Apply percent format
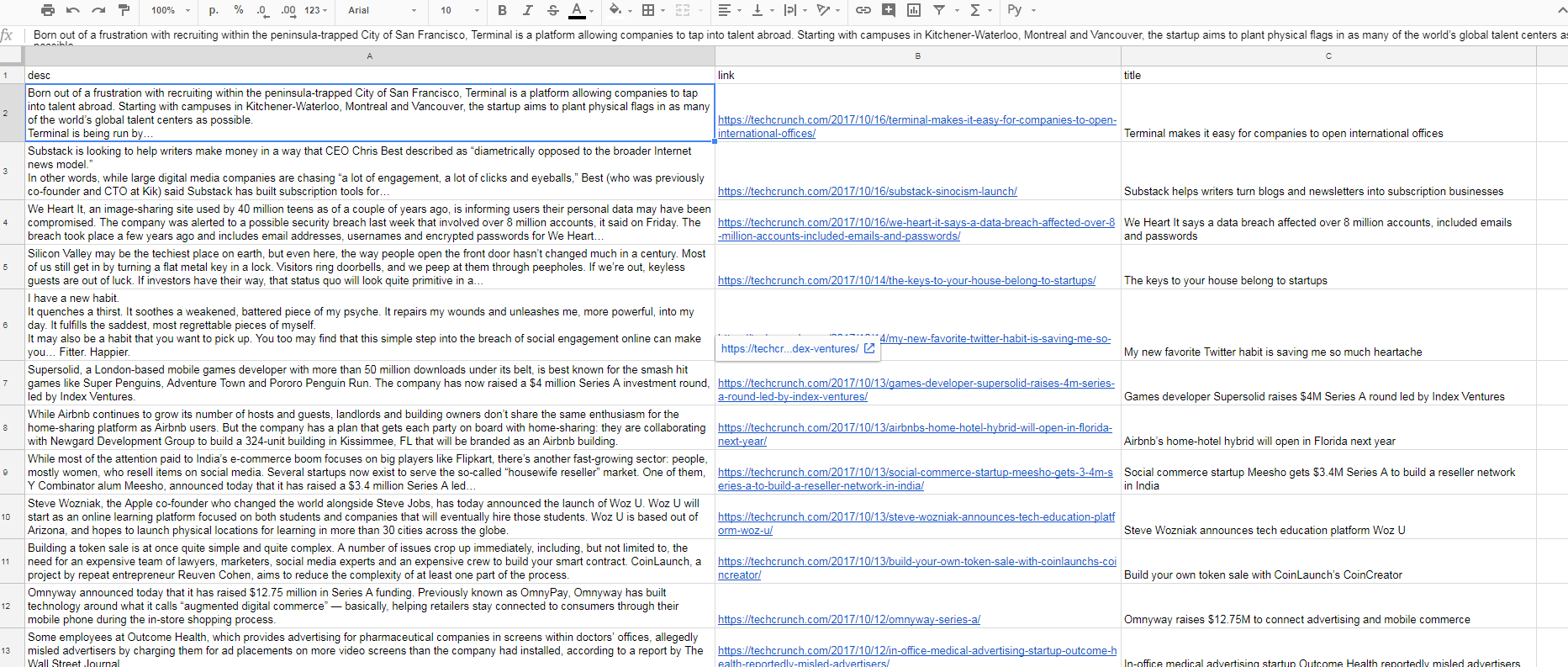Screen dimensions: 1568x667 (239, 10)
